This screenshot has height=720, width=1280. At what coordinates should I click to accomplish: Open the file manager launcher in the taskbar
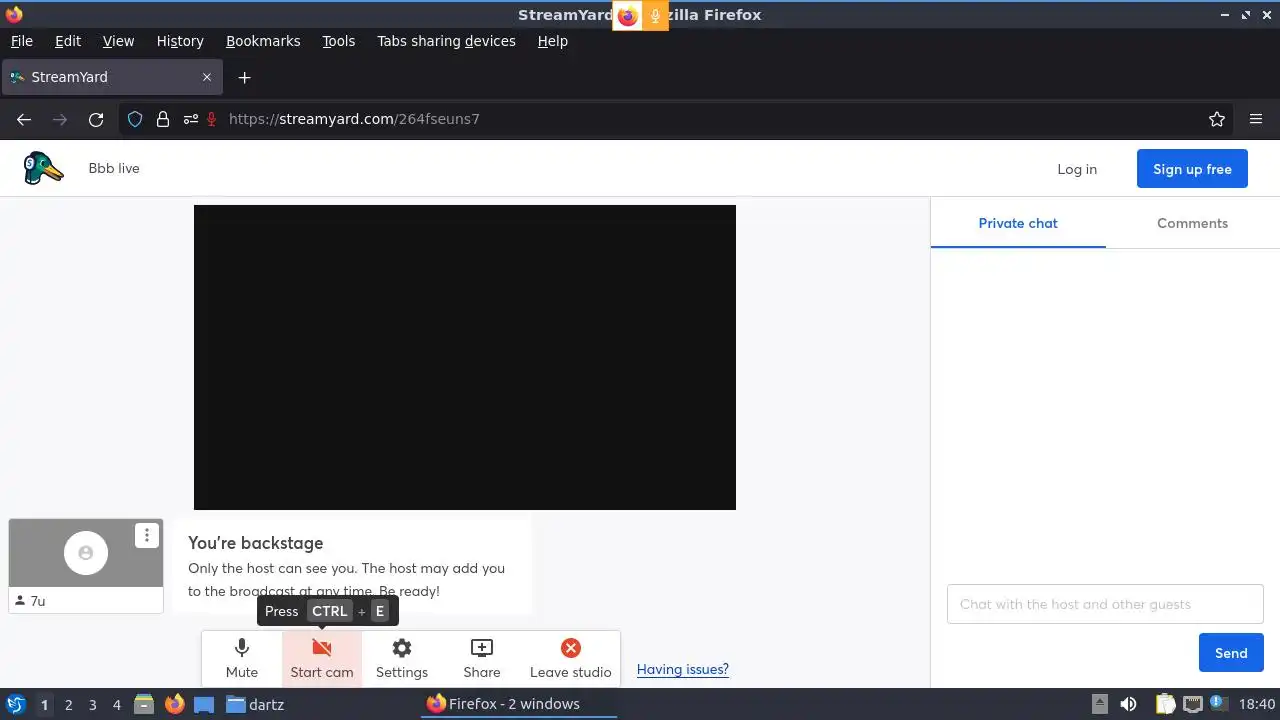pos(144,704)
